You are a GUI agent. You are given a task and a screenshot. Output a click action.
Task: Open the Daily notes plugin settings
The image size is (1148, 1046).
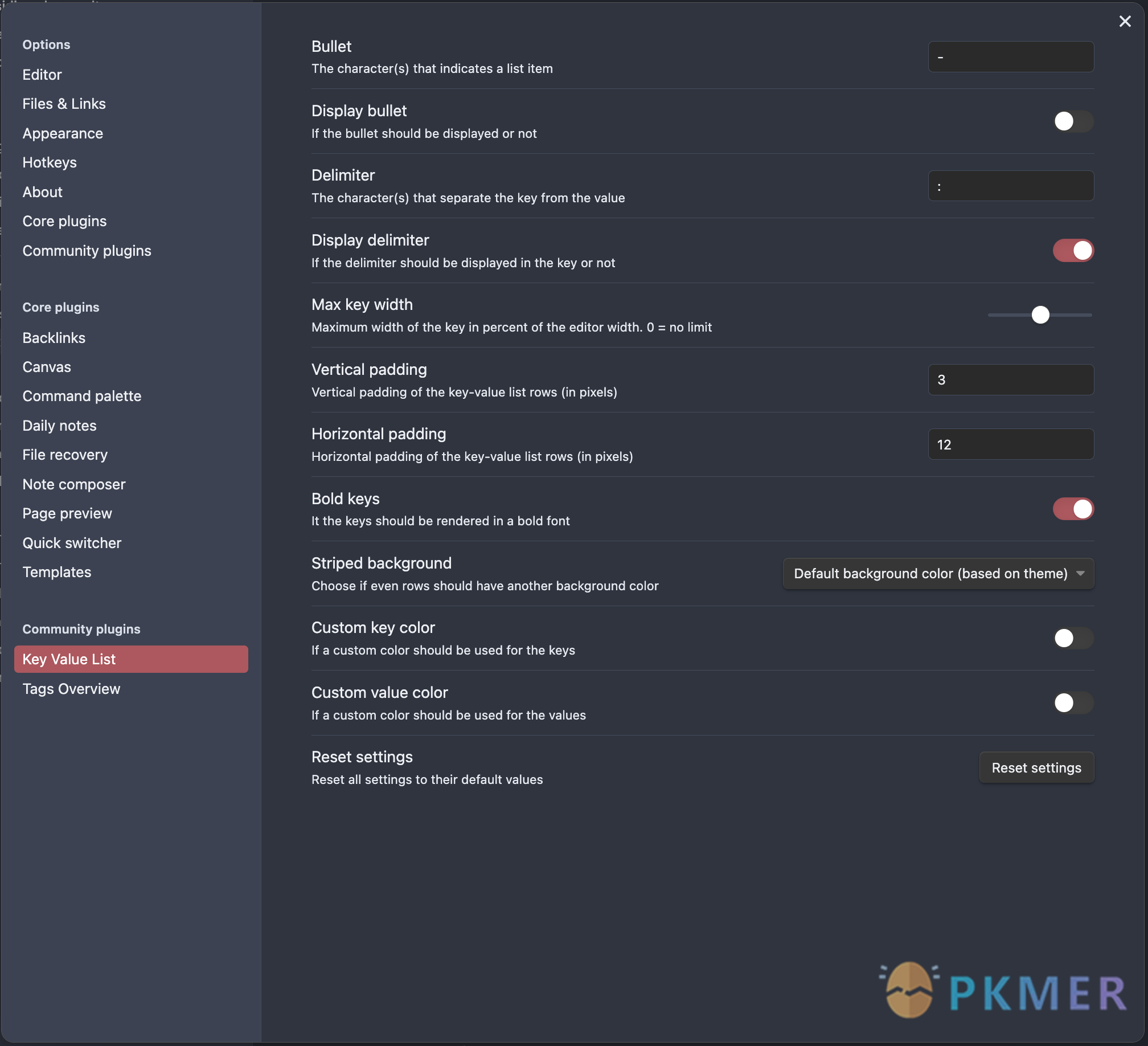tap(59, 426)
